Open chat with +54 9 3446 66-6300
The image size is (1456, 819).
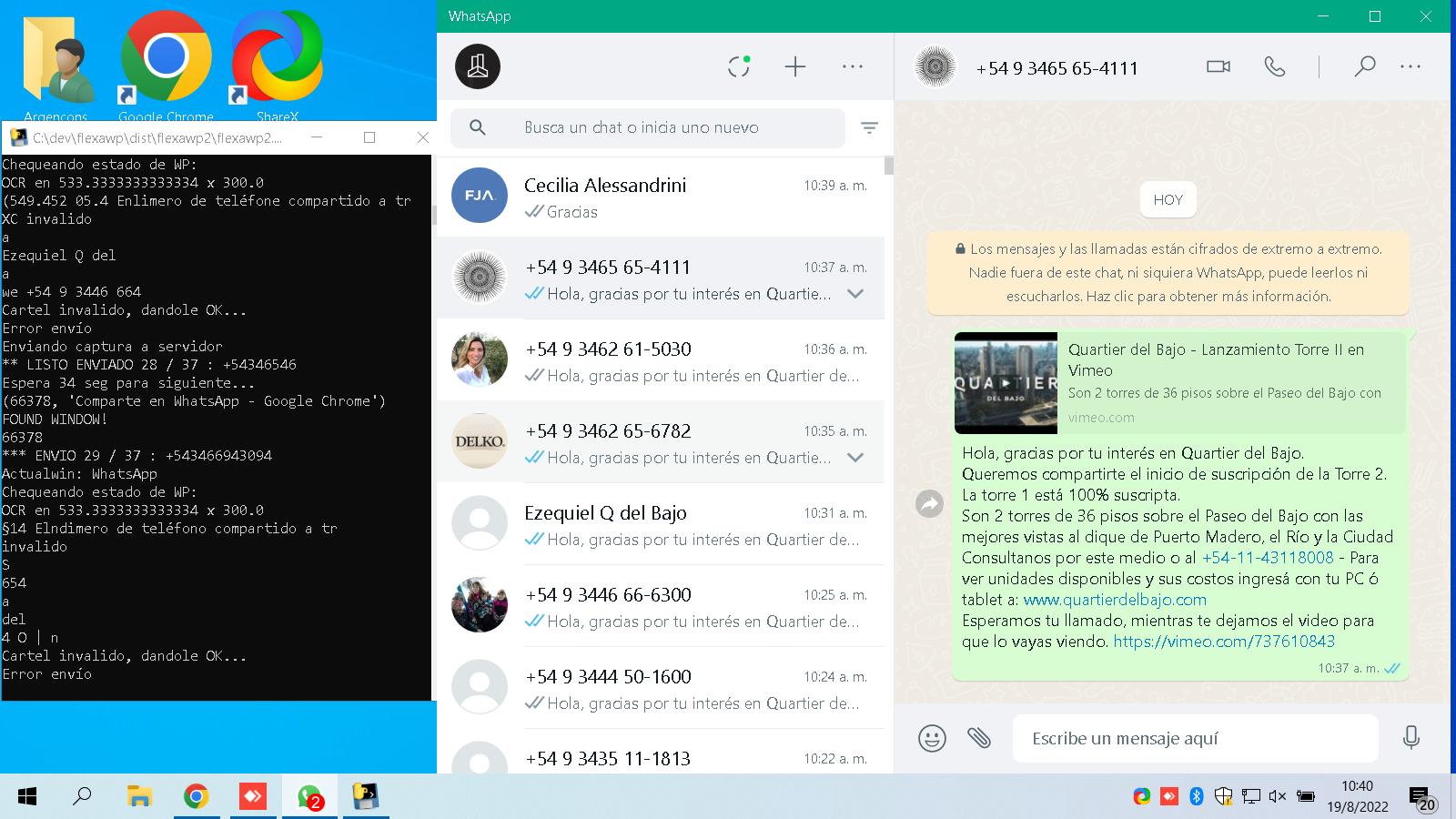point(660,606)
